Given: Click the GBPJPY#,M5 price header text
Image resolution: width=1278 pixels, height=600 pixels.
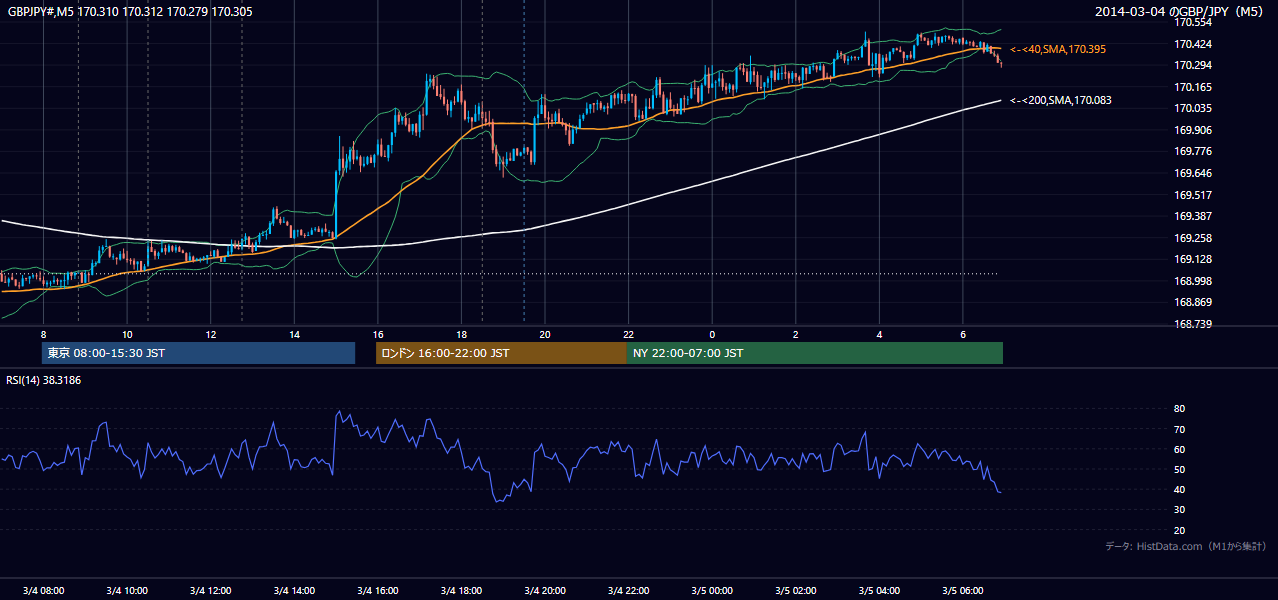Looking at the screenshot, I should [x=130, y=12].
